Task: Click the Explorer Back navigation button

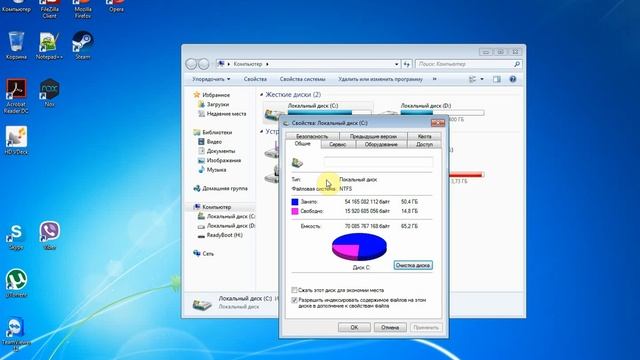Action: click(191, 64)
